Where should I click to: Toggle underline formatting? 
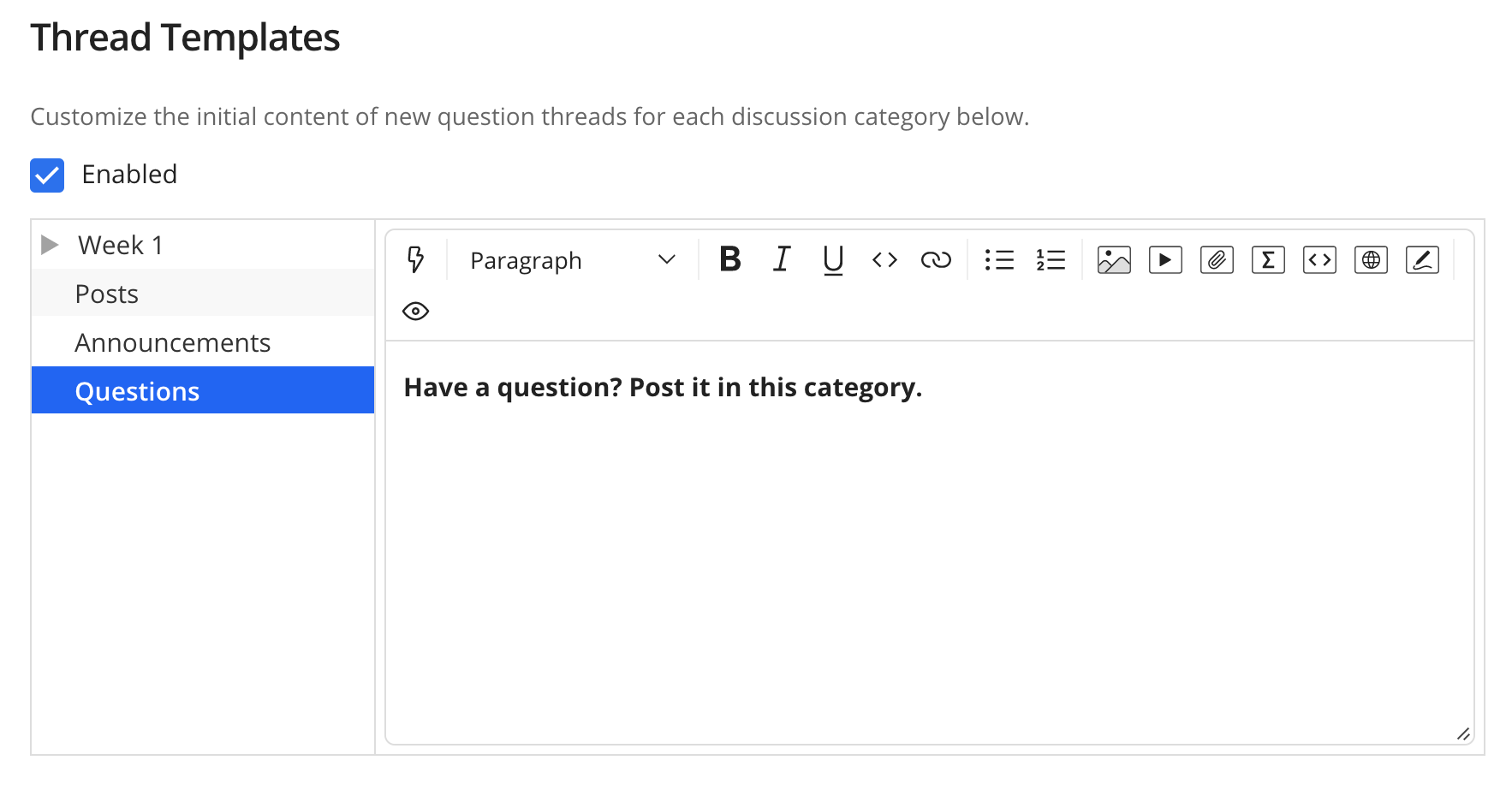point(833,259)
